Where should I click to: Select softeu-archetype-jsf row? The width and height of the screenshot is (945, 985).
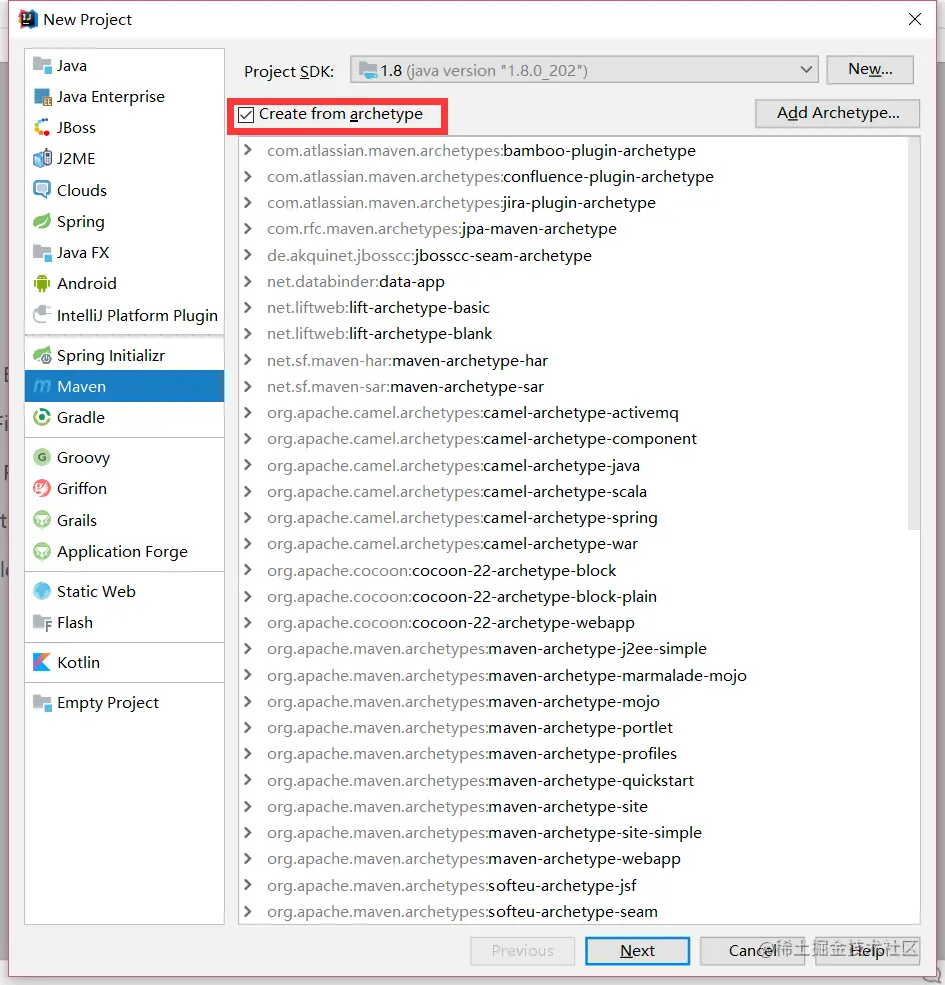pos(573,885)
